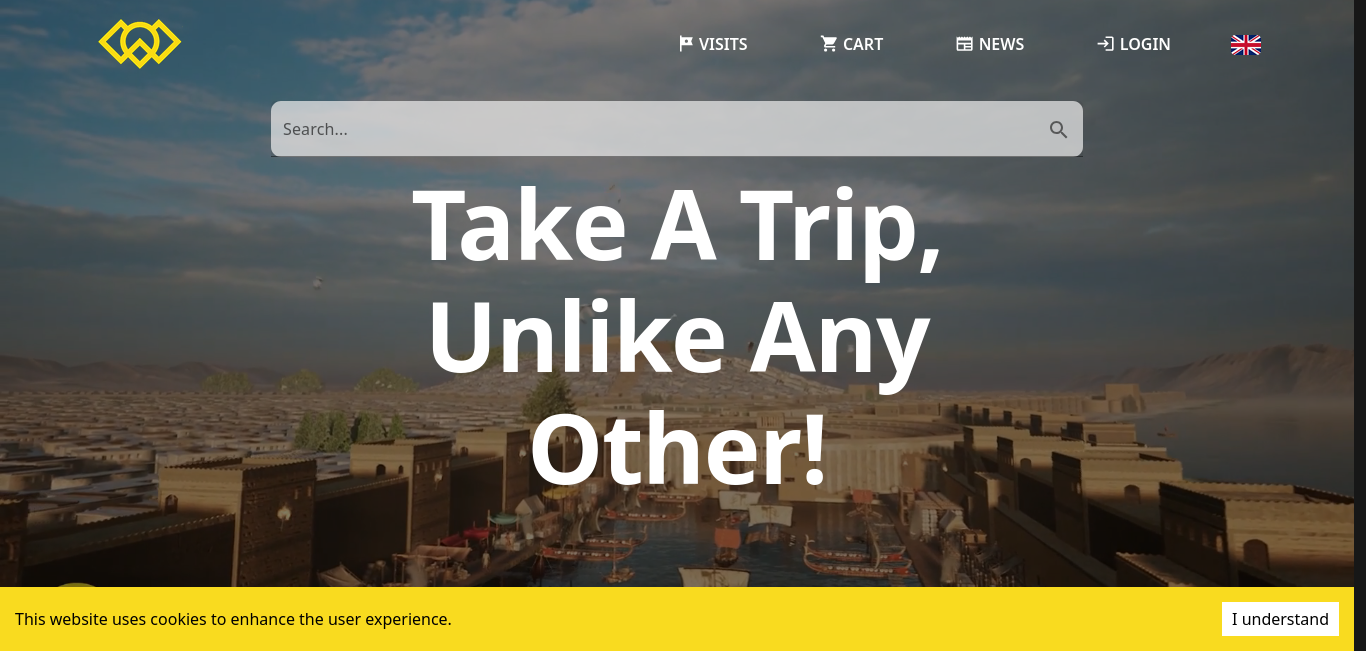The width and height of the screenshot is (1366, 651).
Task: Click the 'Unlike Any' headline line
Action: pyautogui.click(x=677, y=338)
